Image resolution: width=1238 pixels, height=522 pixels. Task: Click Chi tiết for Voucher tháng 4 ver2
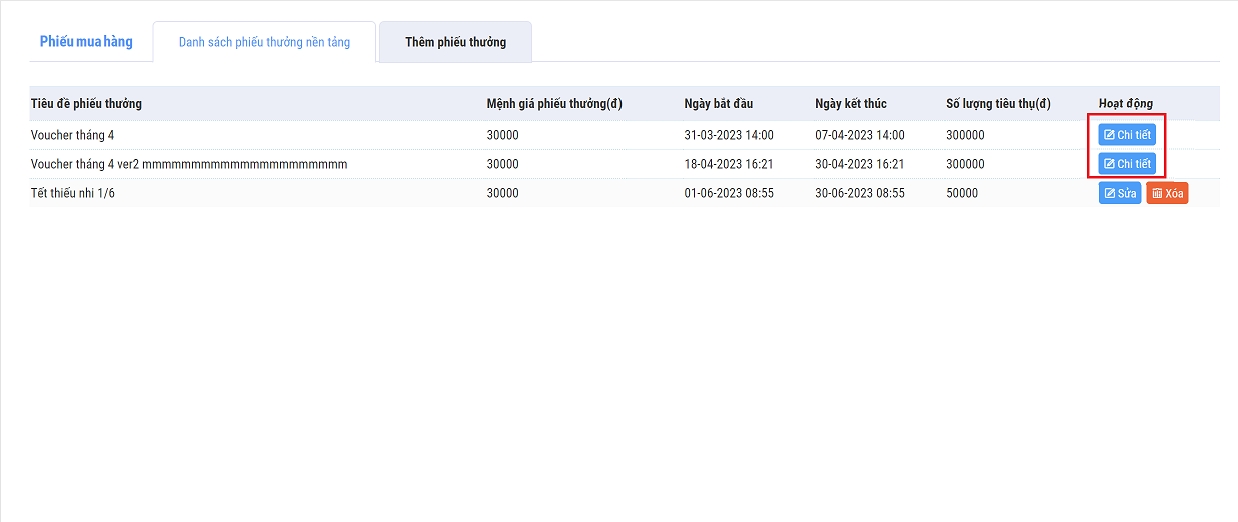click(x=1127, y=164)
